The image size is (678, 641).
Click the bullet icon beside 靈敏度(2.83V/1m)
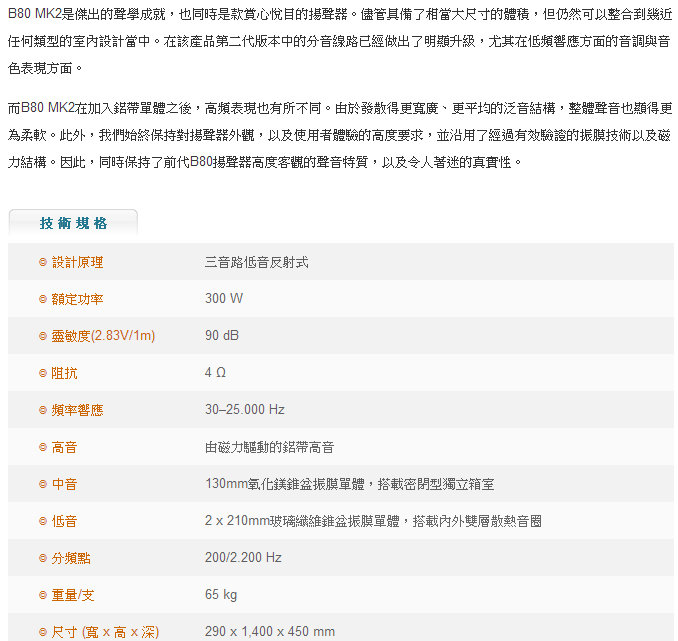point(43,336)
